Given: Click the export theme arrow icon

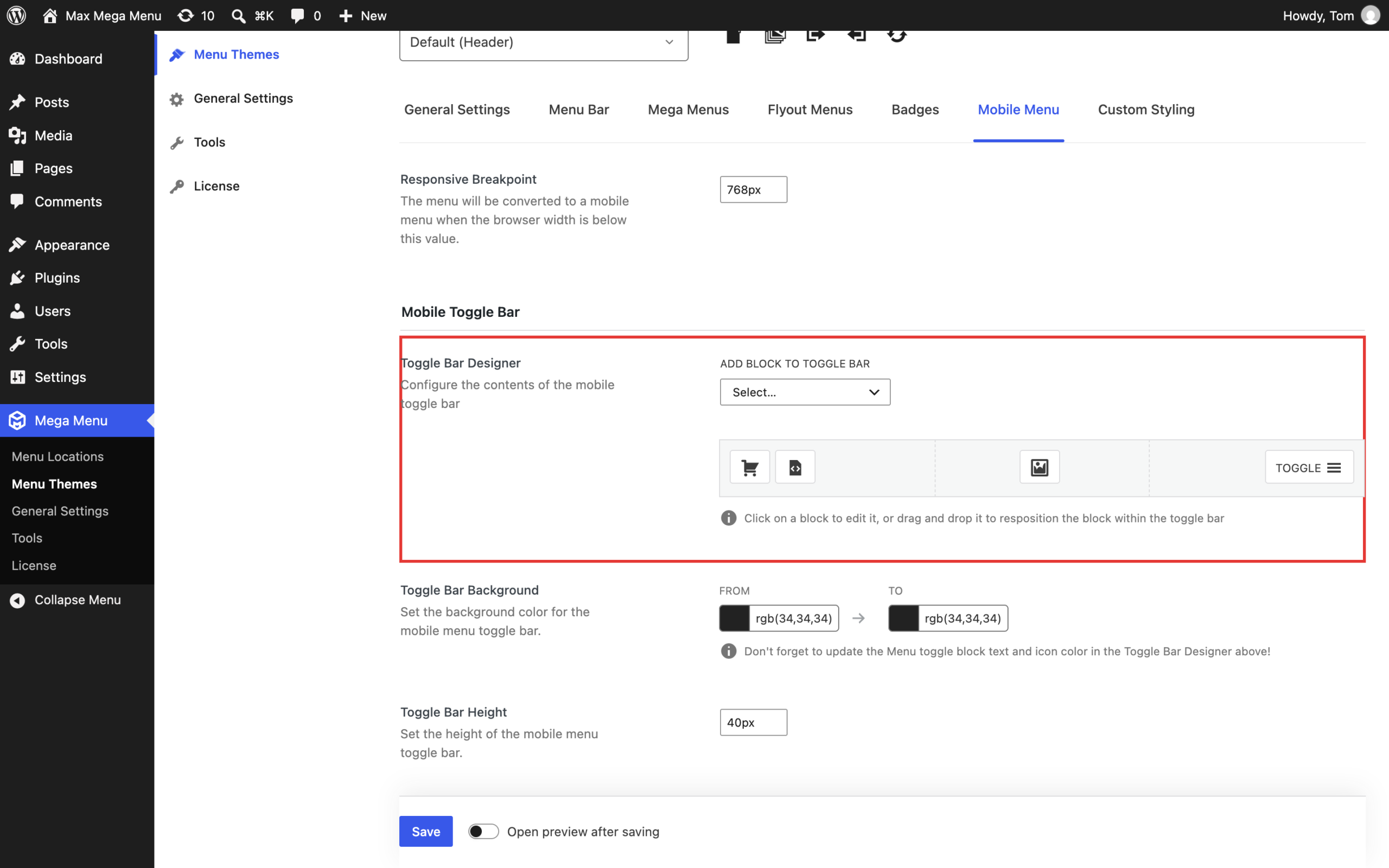Looking at the screenshot, I should pos(815,36).
